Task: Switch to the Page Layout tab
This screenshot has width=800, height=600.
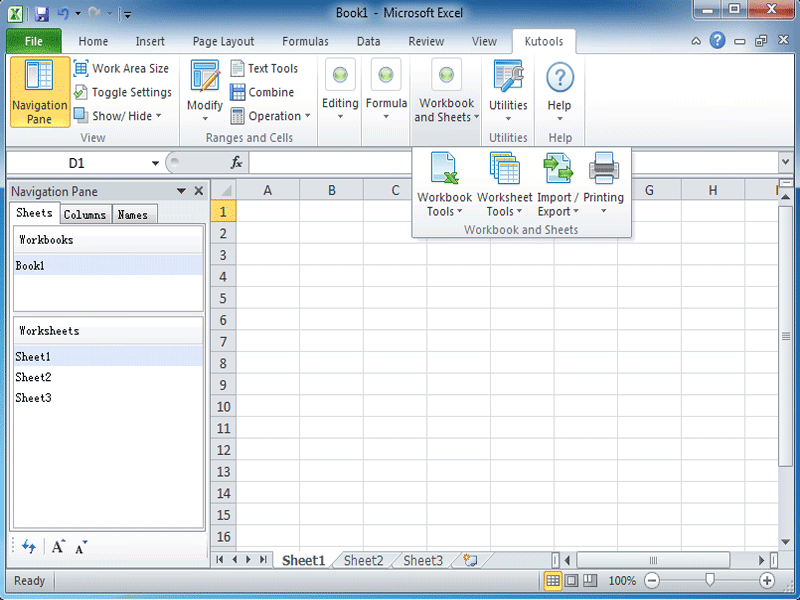Action: [223, 41]
